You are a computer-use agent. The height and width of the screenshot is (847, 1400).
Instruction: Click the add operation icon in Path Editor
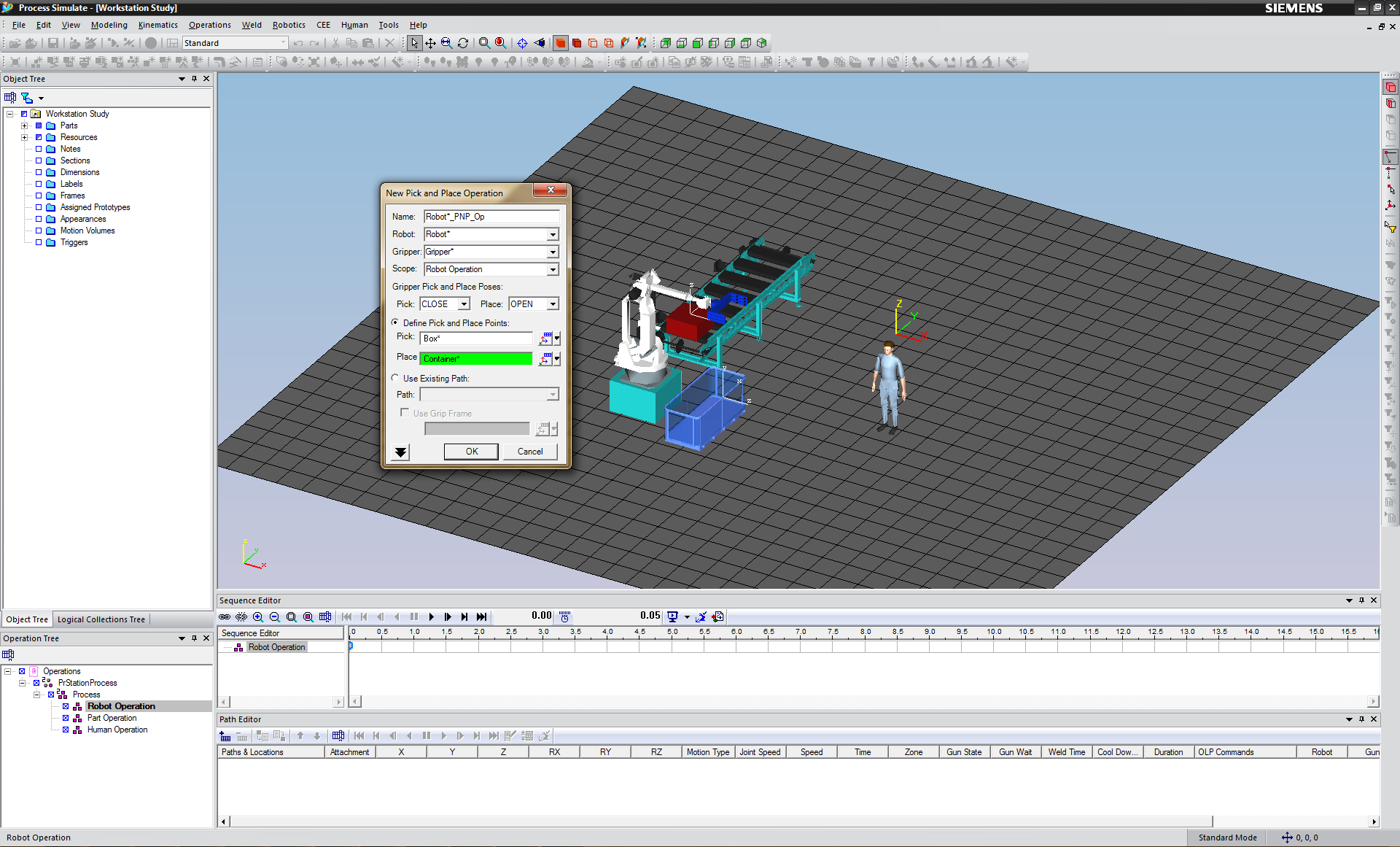tap(225, 736)
